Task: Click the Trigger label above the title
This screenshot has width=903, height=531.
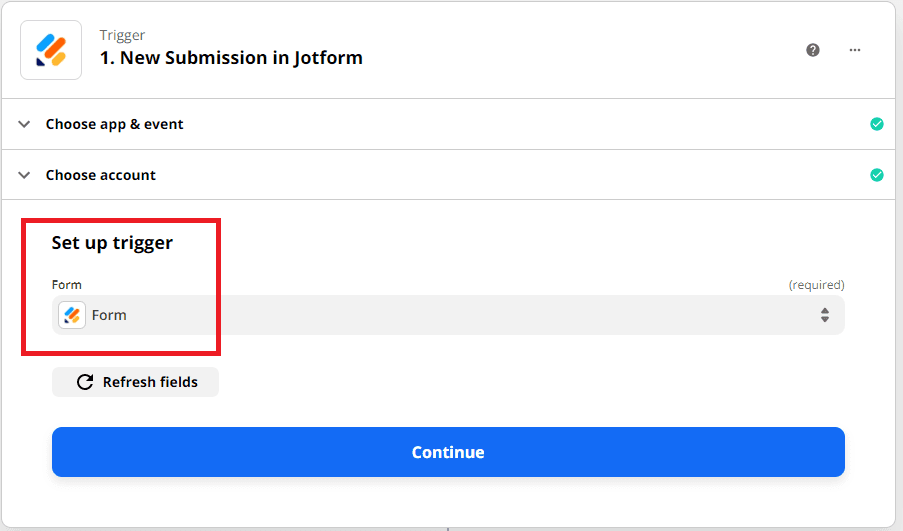Action: (122, 36)
